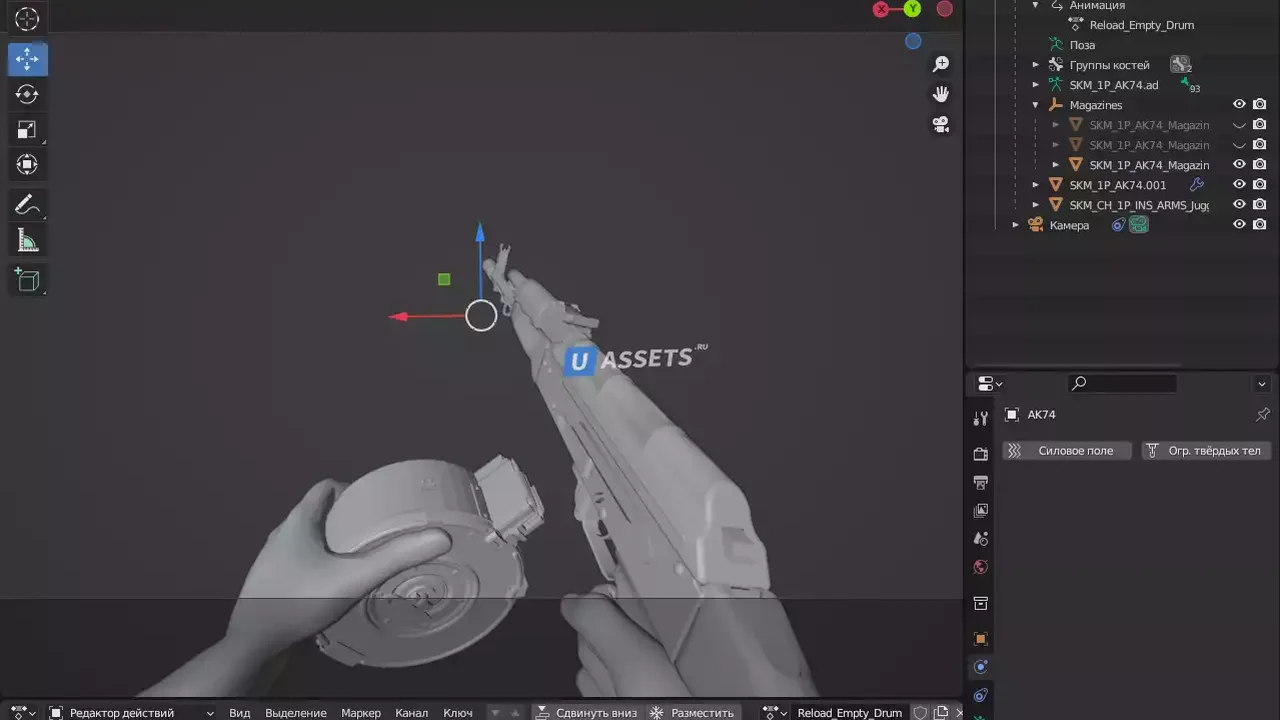The width and height of the screenshot is (1280, 720).
Task: Select the Поза item in outliner
Action: (x=1082, y=45)
